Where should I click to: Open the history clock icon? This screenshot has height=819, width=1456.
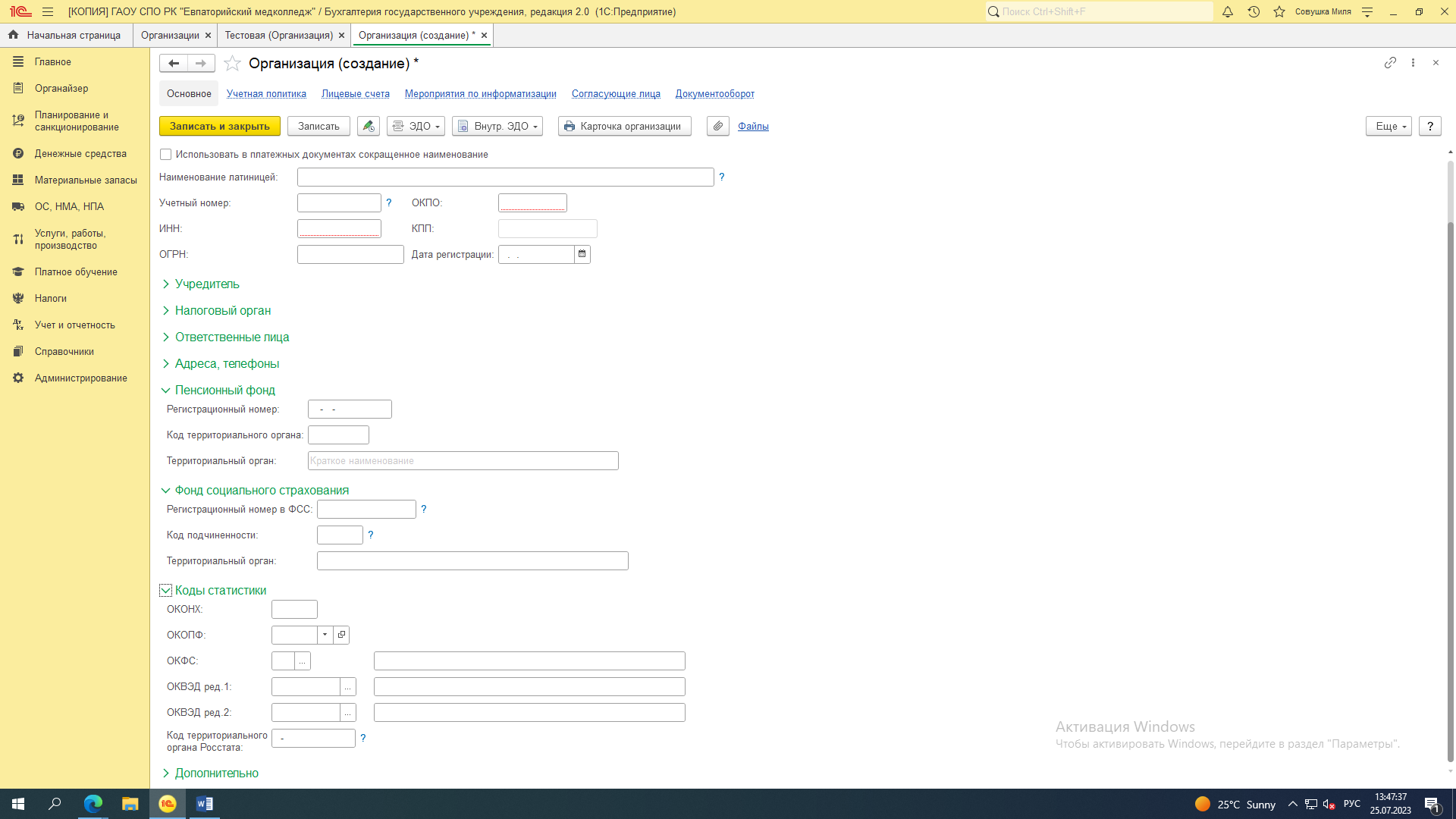[1254, 11]
